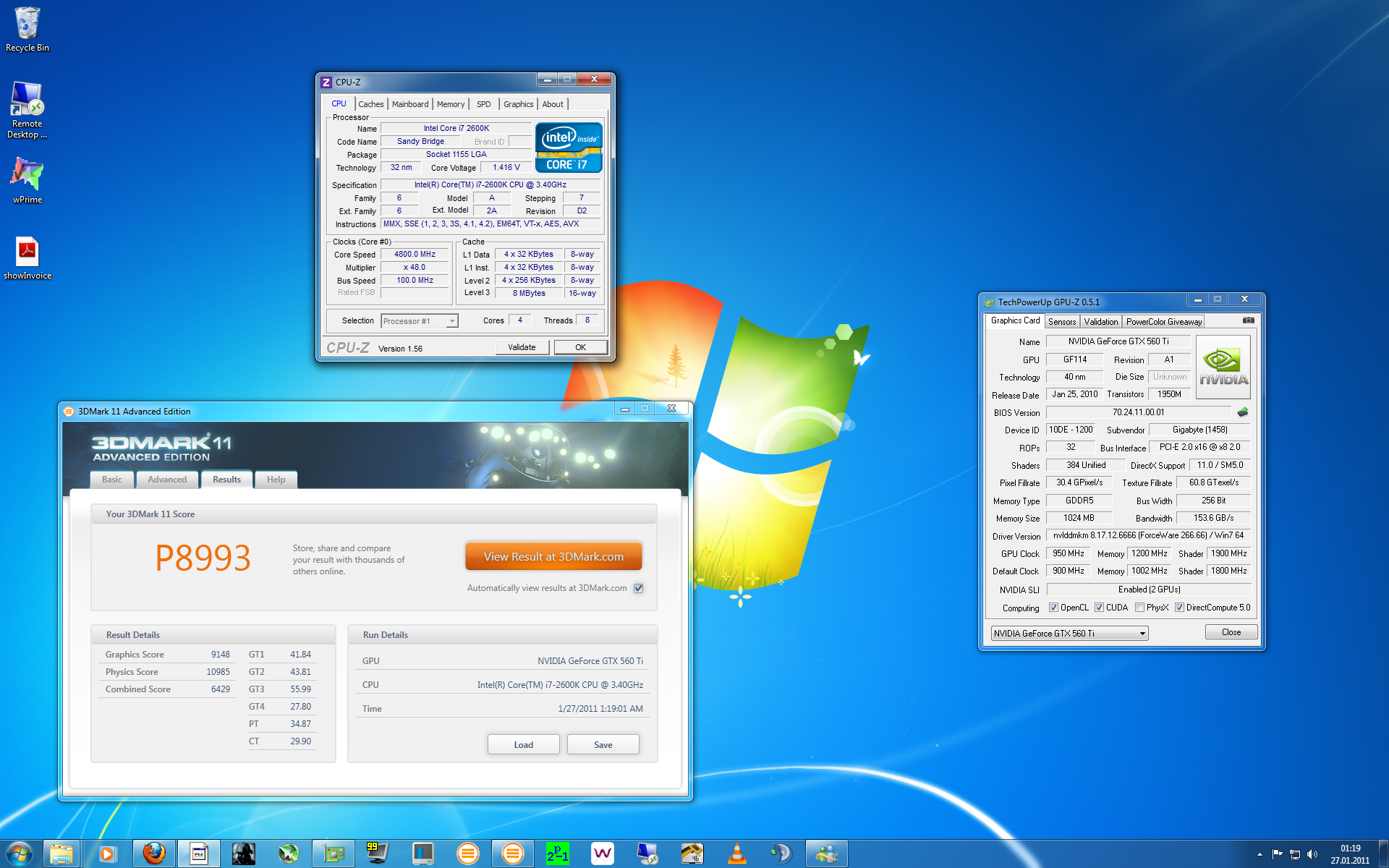Image resolution: width=1389 pixels, height=868 pixels.
Task: Open the Mainboard tab in CPU-Z
Action: (410, 104)
